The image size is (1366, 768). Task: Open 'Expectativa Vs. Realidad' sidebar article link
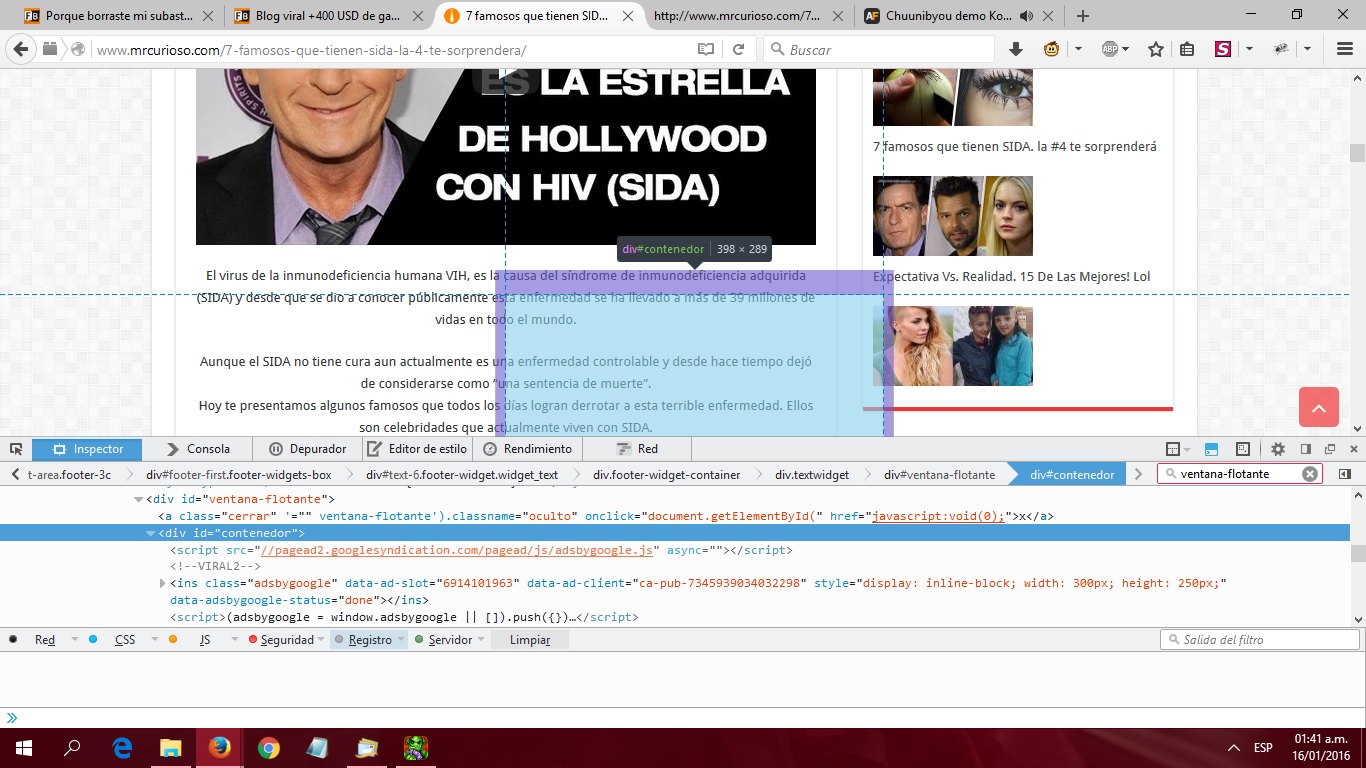(1011, 276)
